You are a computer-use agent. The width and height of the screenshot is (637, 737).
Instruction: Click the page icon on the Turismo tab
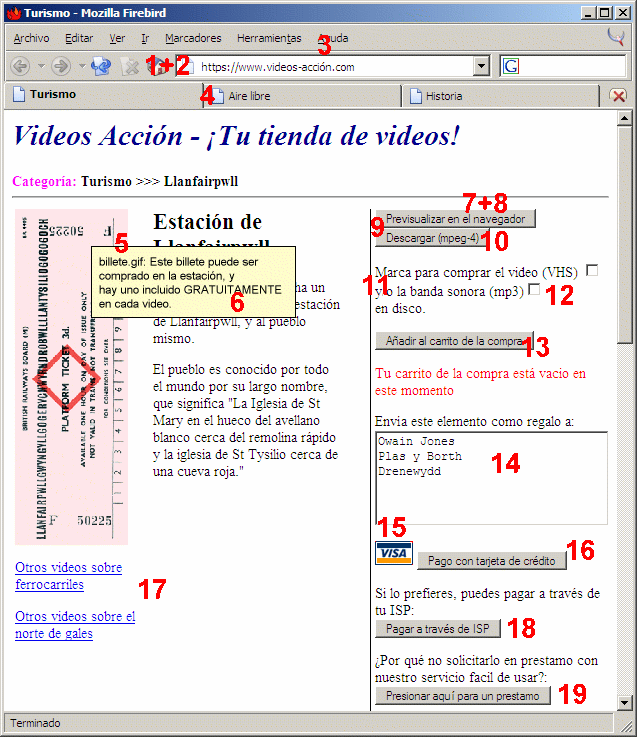19,94
